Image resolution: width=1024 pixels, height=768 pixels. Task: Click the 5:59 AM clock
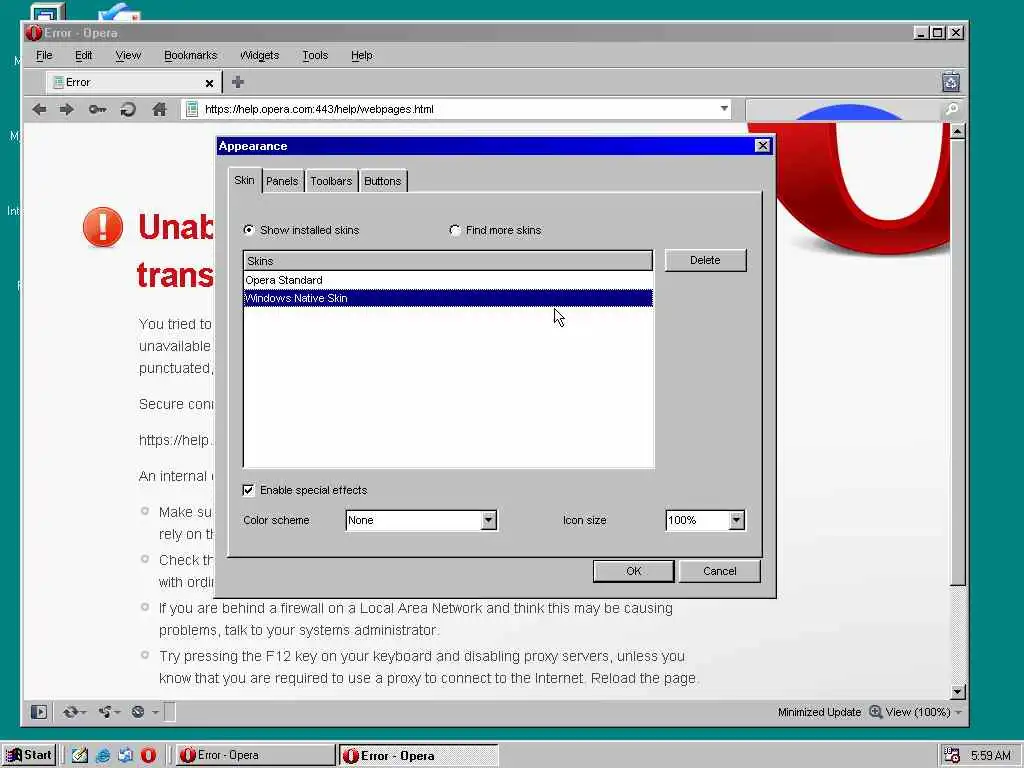coord(990,756)
